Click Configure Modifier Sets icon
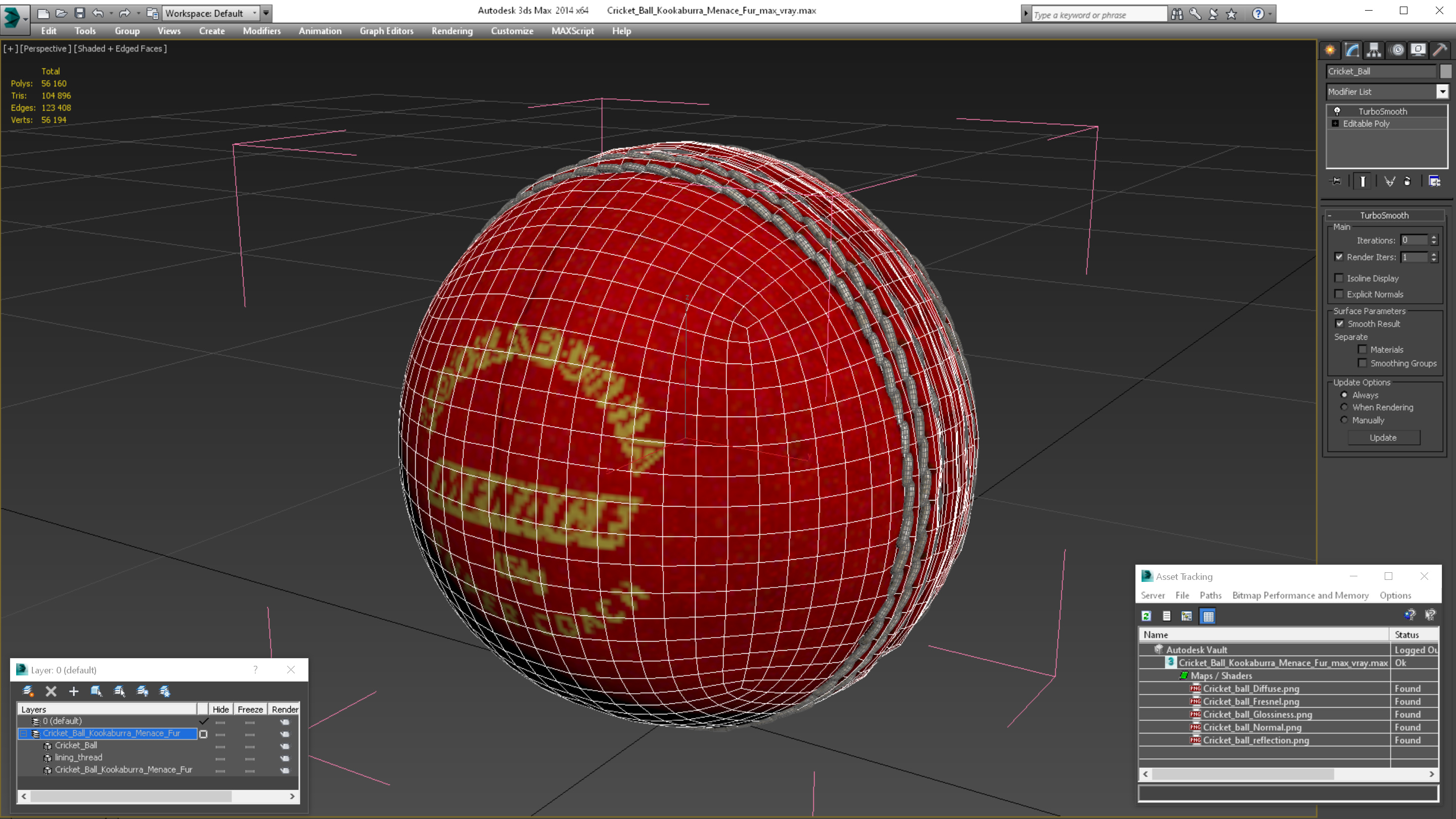The height and width of the screenshot is (819, 1456). pos(1435,181)
